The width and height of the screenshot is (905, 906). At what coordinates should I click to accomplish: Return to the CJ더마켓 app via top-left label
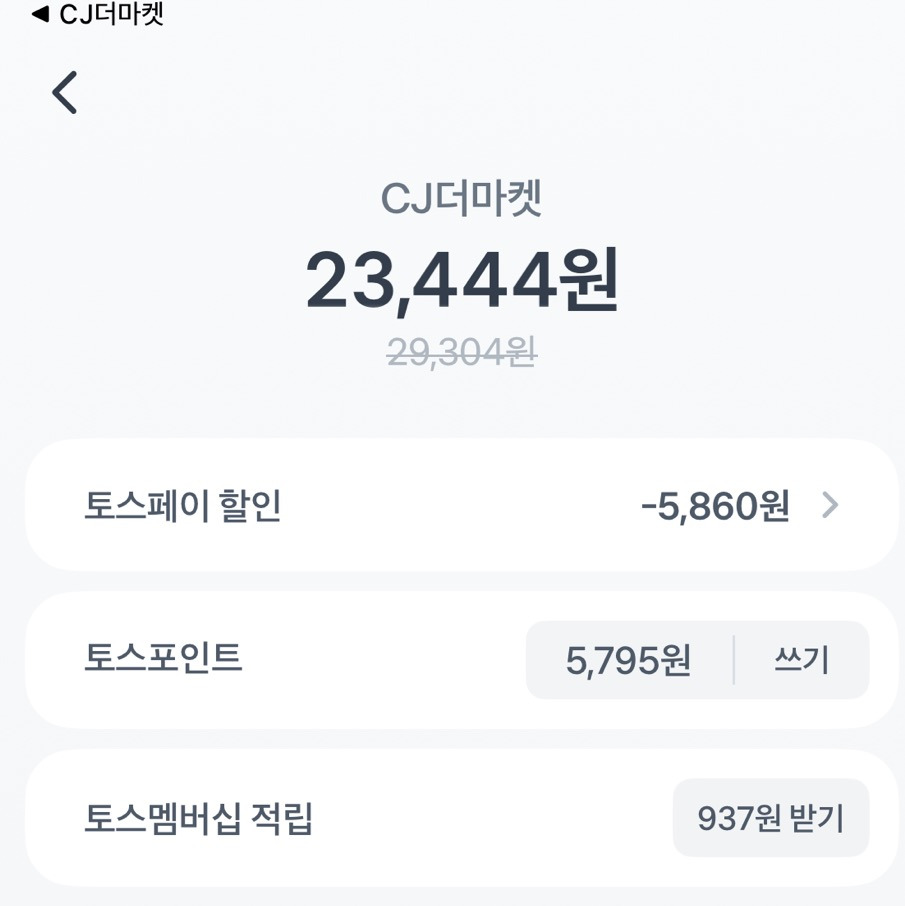pyautogui.click(x=111, y=15)
